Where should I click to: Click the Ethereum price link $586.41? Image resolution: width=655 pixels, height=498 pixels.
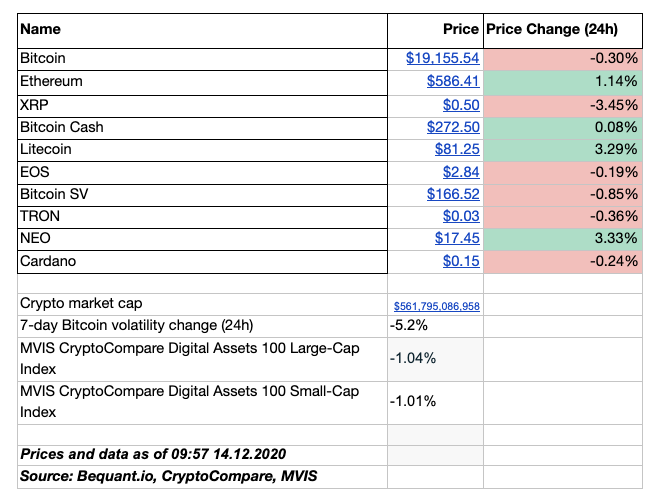coord(453,82)
